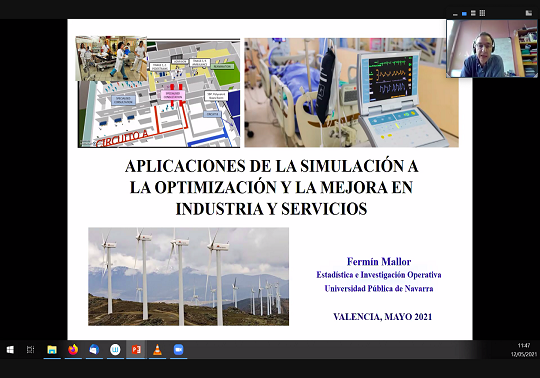The image size is (540, 378).
Task: Switch to the Zoom meeting app
Action: click(x=178, y=350)
